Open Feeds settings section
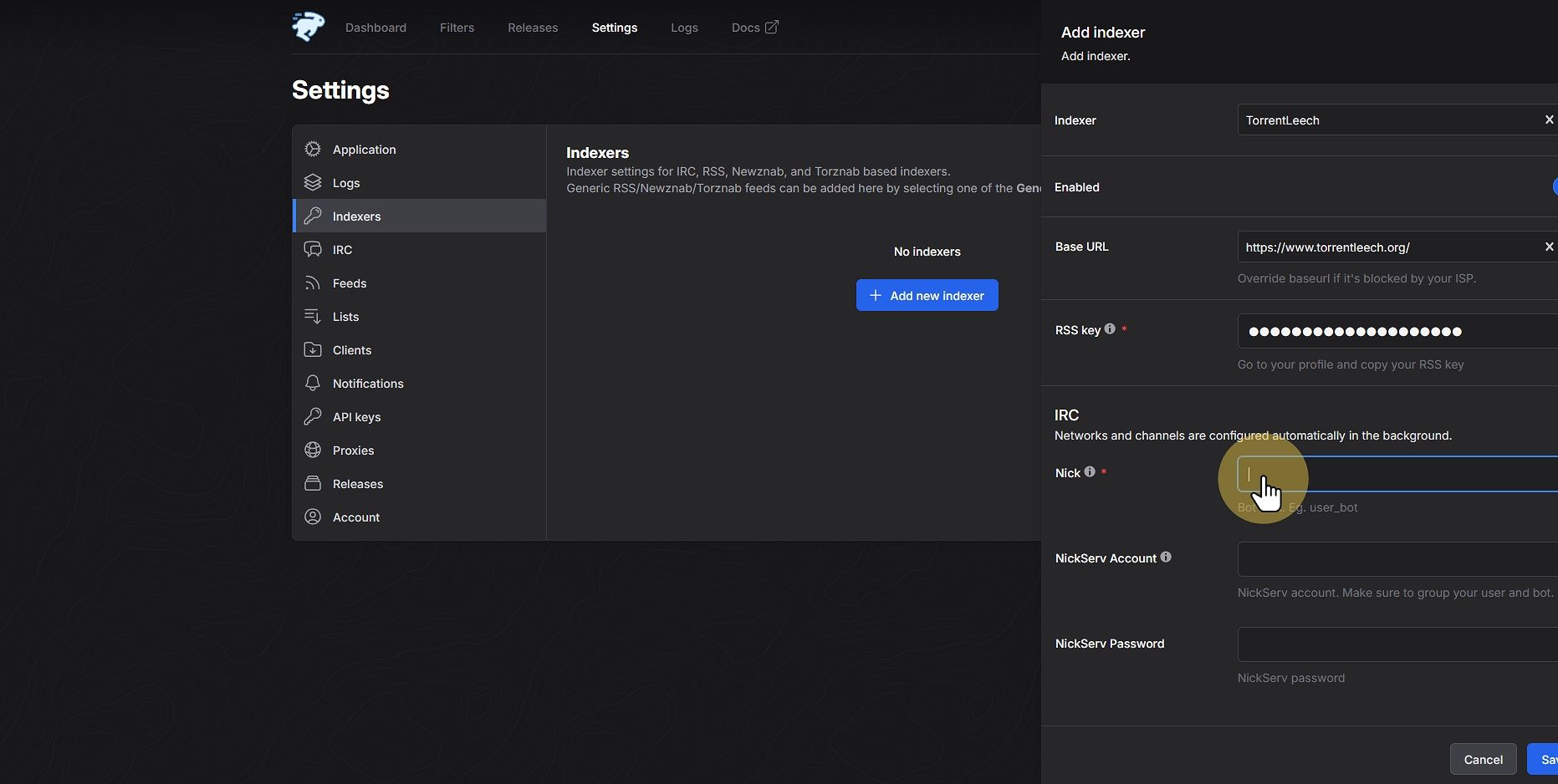 point(419,283)
